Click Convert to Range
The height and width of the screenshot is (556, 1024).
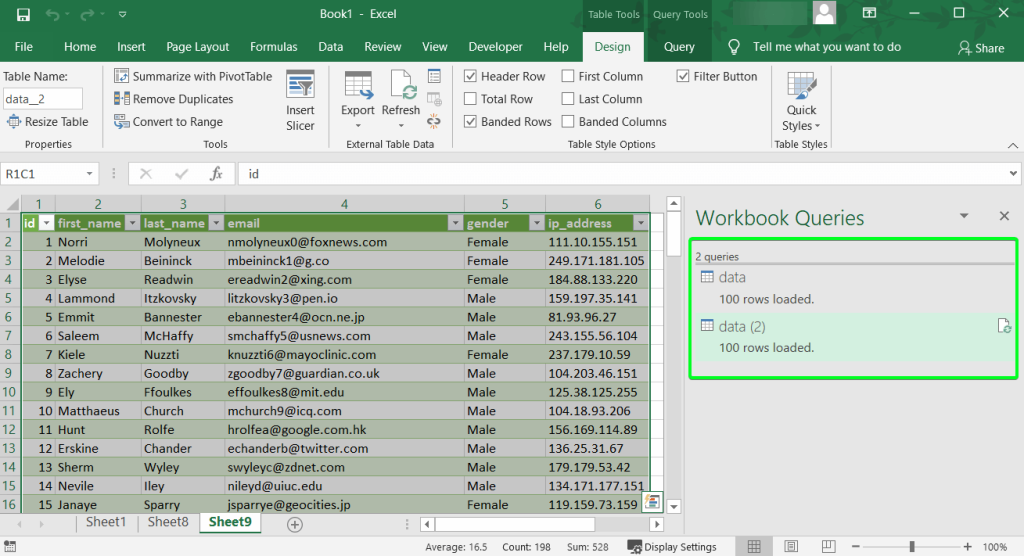click(168, 122)
